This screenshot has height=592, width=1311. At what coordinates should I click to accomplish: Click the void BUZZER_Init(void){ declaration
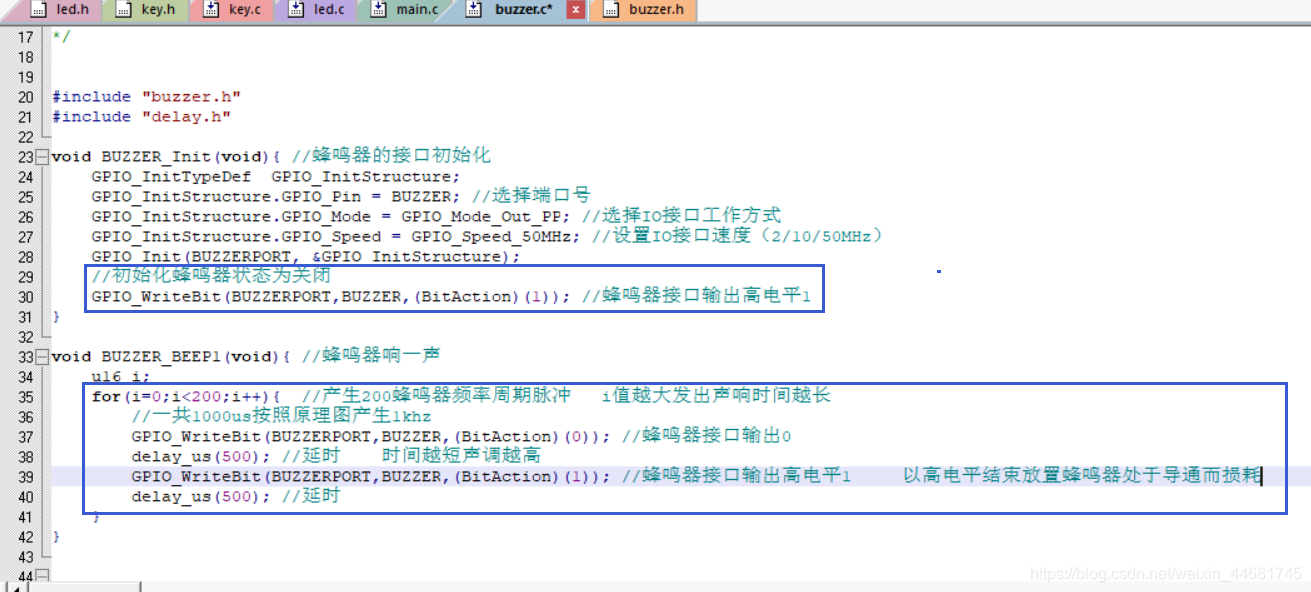[165, 157]
